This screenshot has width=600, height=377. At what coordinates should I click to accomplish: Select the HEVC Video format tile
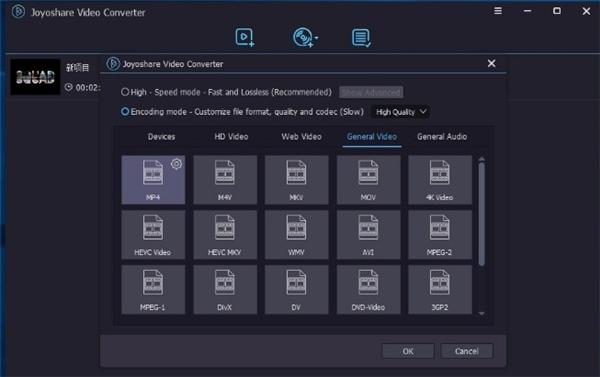153,235
